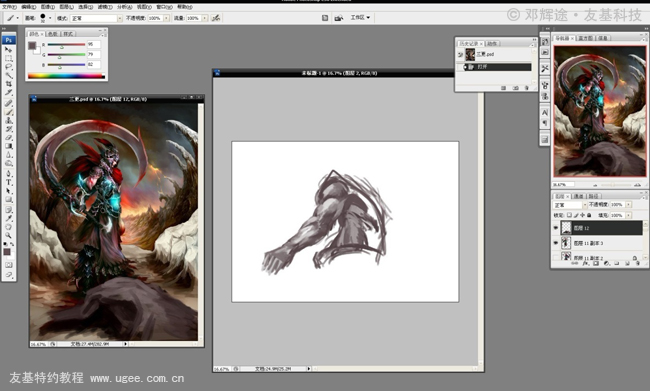The width and height of the screenshot is (650, 391).
Task: Select the Brush tool in toolbox
Action: 8,112
